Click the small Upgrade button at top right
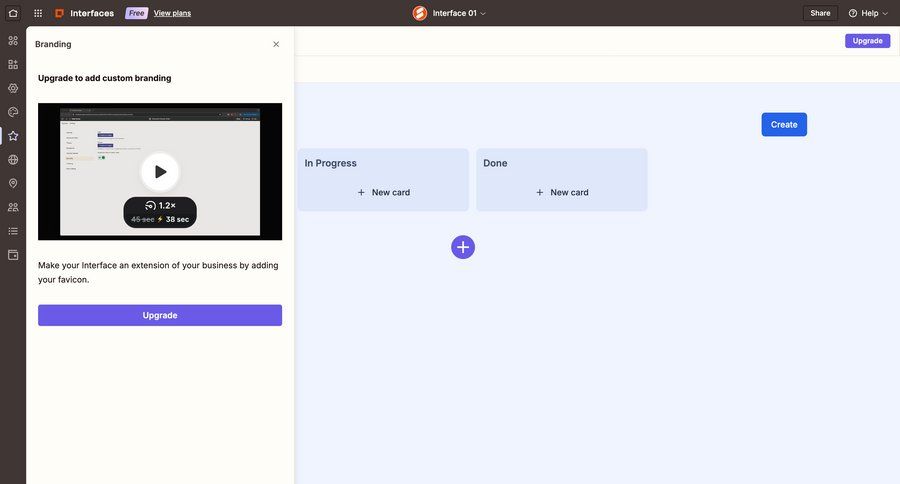 [x=867, y=41]
